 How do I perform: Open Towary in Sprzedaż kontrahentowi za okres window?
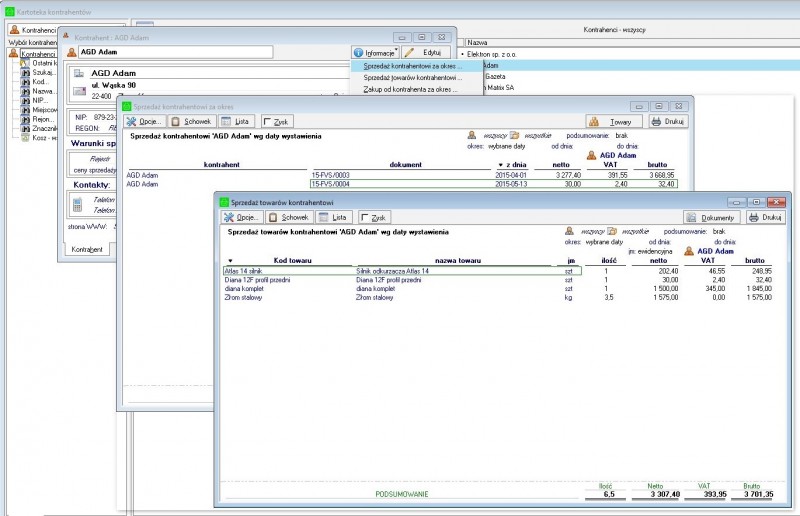point(614,121)
